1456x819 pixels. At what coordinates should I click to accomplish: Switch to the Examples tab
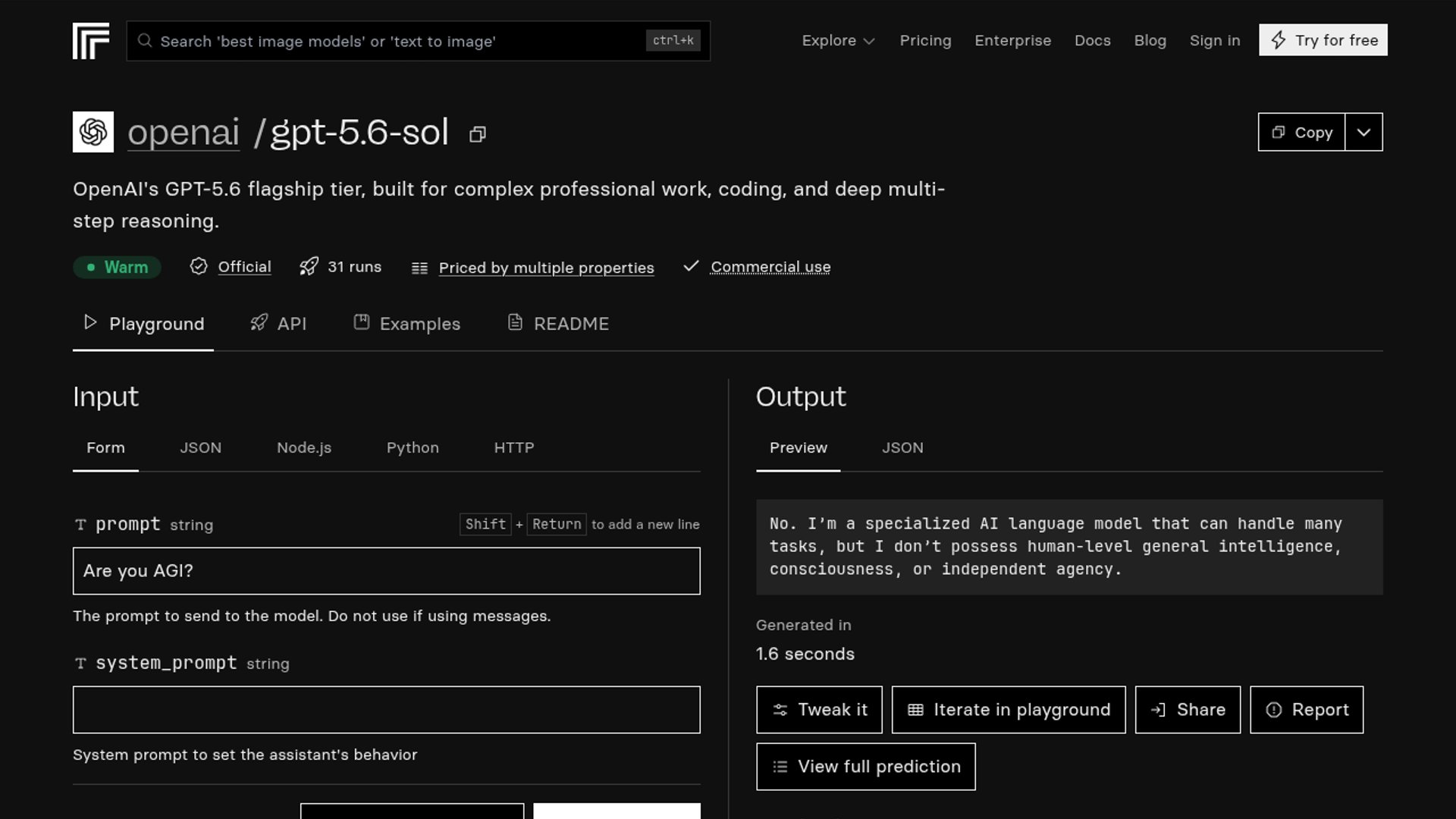point(407,324)
